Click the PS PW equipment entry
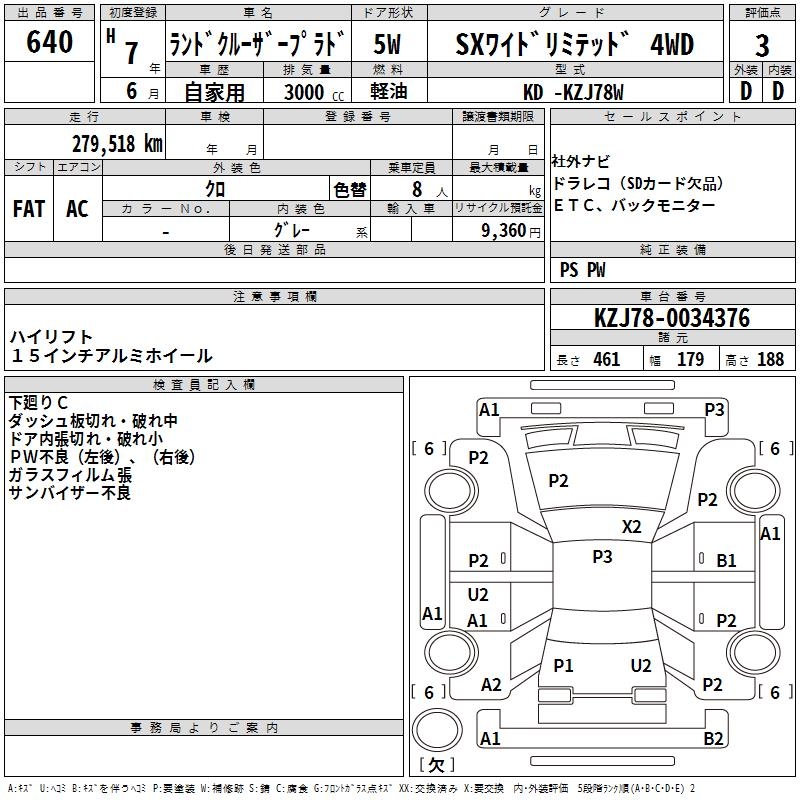 [583, 270]
